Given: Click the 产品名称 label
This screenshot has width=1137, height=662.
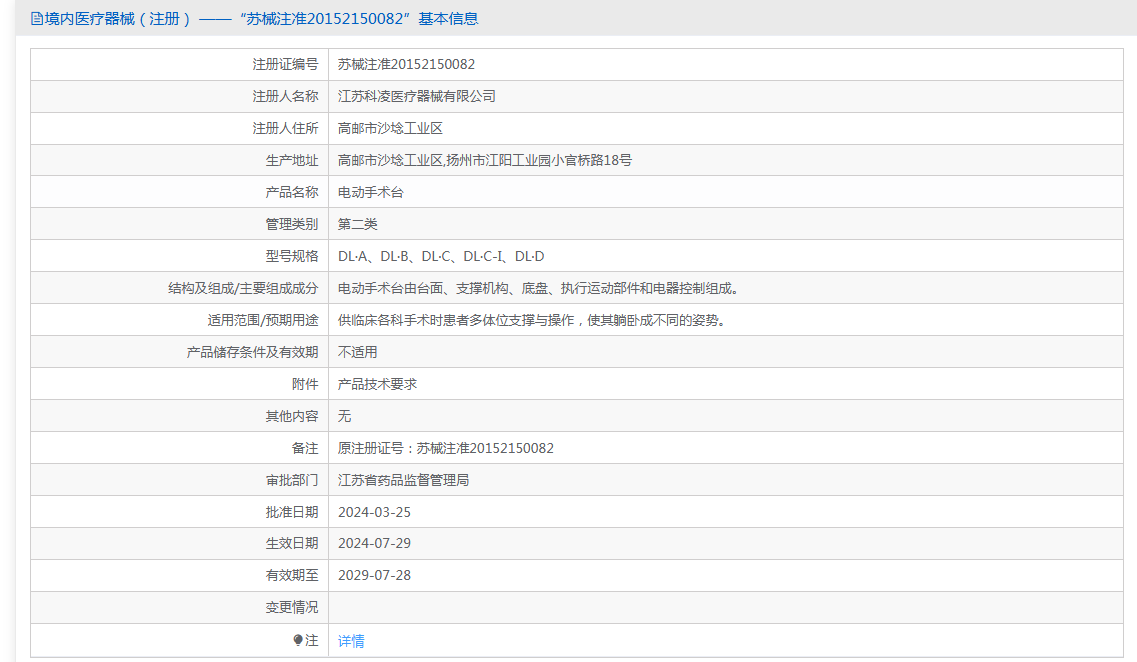Looking at the screenshot, I should pos(292,192).
